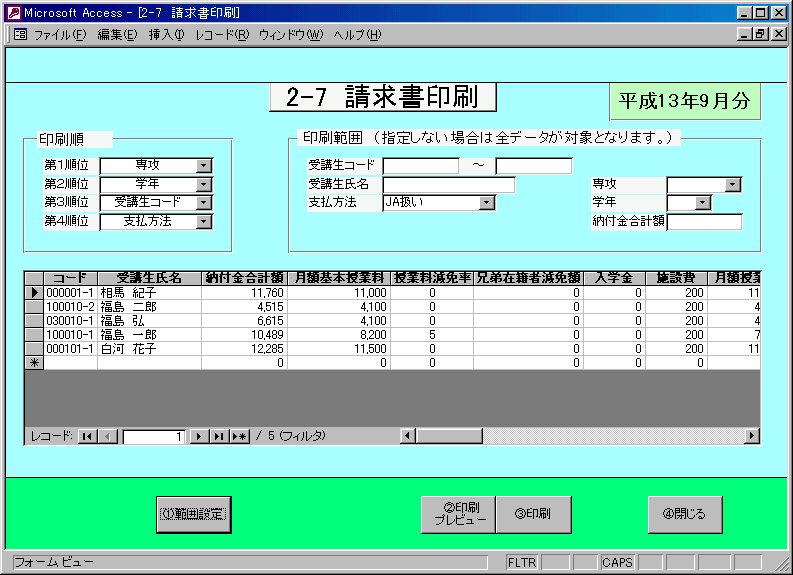Open 第3順位 dropdown showing 受講生コード
Screen dimensions: 793x575
203,203
